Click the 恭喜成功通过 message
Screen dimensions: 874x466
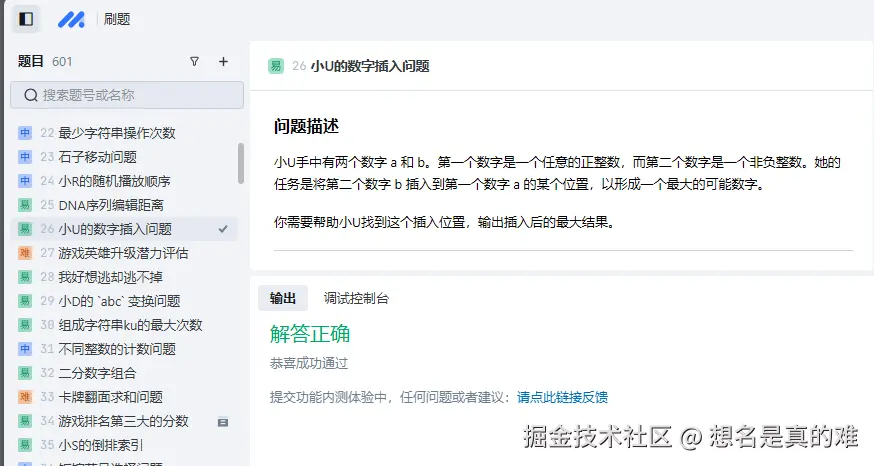(309, 363)
